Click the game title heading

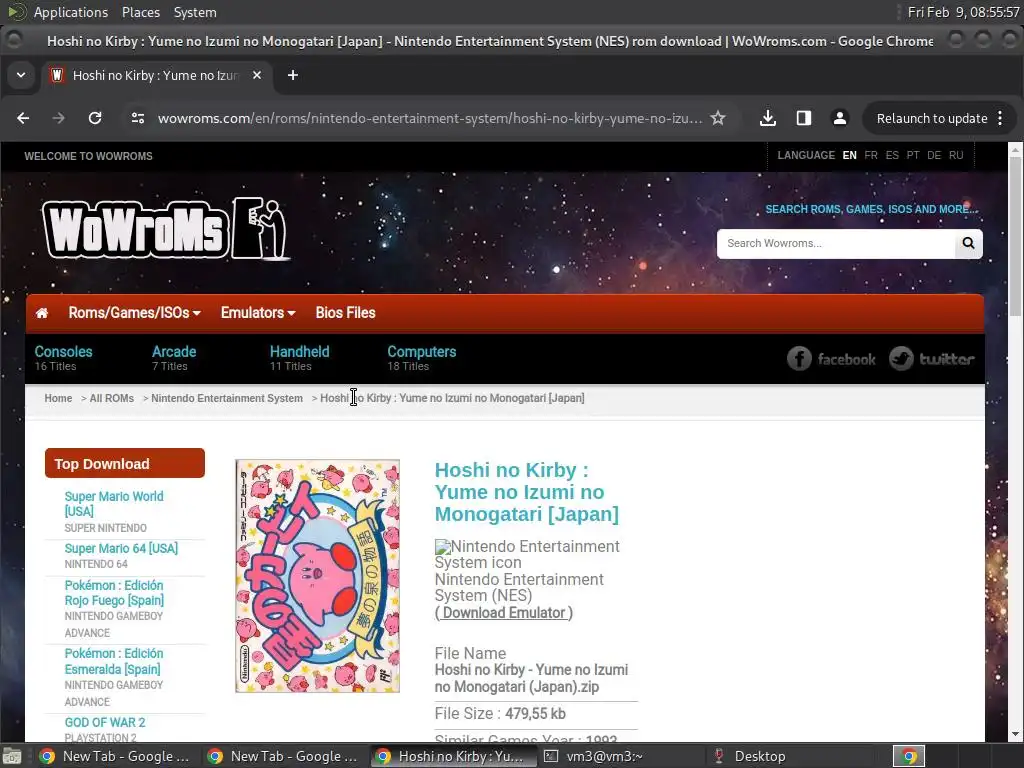[x=526, y=492]
